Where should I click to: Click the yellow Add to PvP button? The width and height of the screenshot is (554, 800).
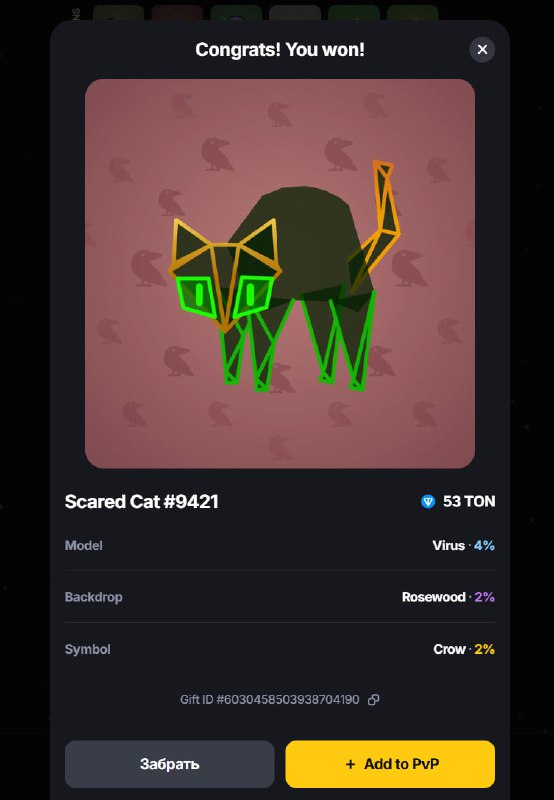390,764
